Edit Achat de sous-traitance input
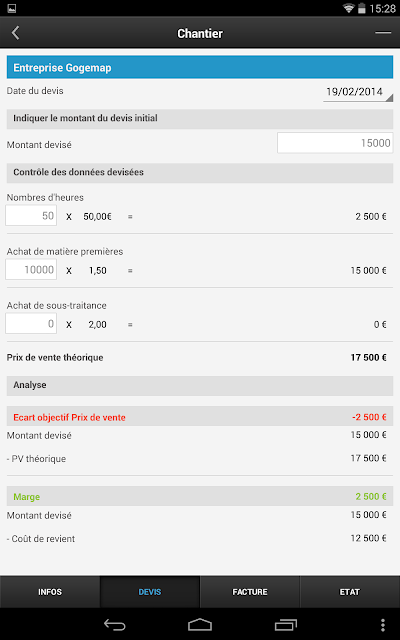This screenshot has height=640, width=400. tap(31, 324)
